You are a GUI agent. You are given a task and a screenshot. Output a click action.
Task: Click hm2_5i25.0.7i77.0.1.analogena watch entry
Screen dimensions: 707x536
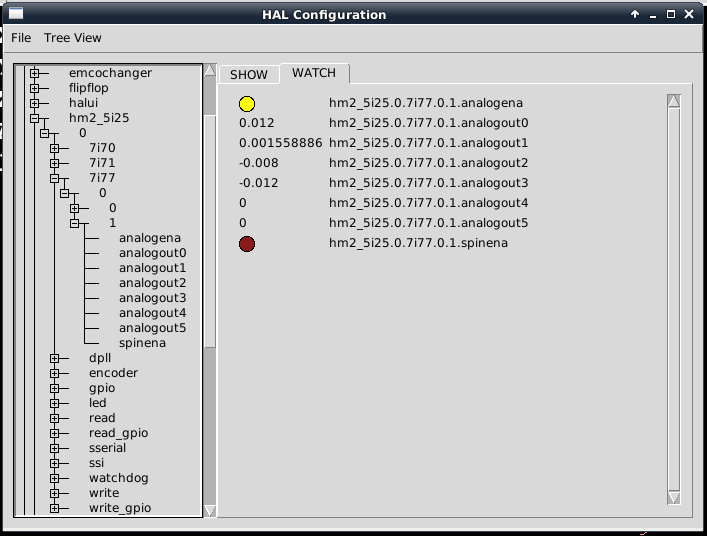tap(426, 103)
